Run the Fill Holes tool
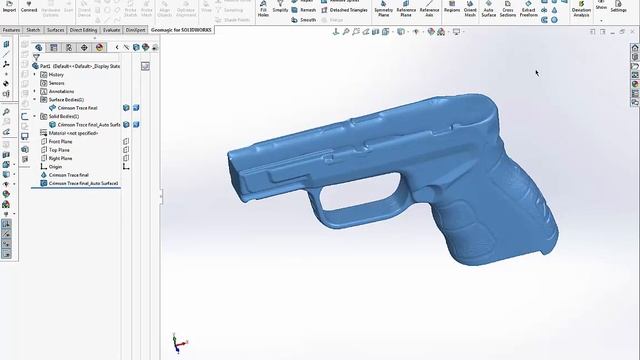 coord(263,9)
